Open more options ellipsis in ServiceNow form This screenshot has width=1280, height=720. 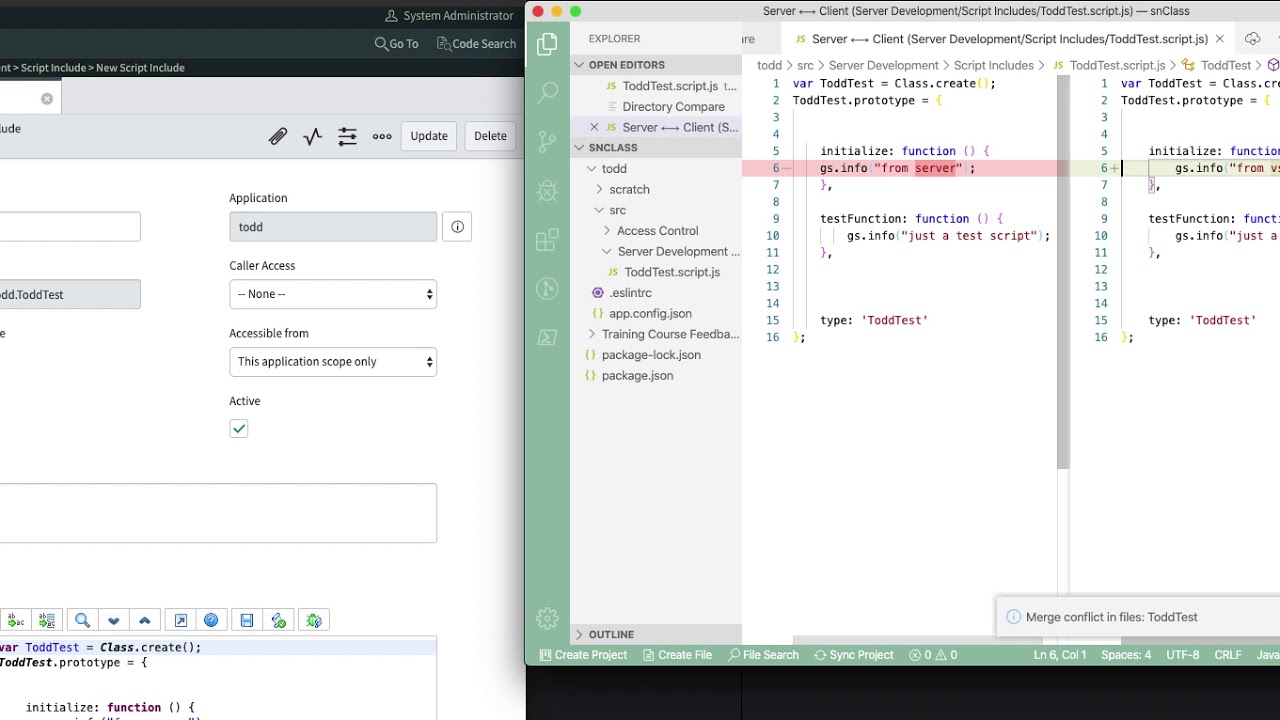(x=382, y=136)
